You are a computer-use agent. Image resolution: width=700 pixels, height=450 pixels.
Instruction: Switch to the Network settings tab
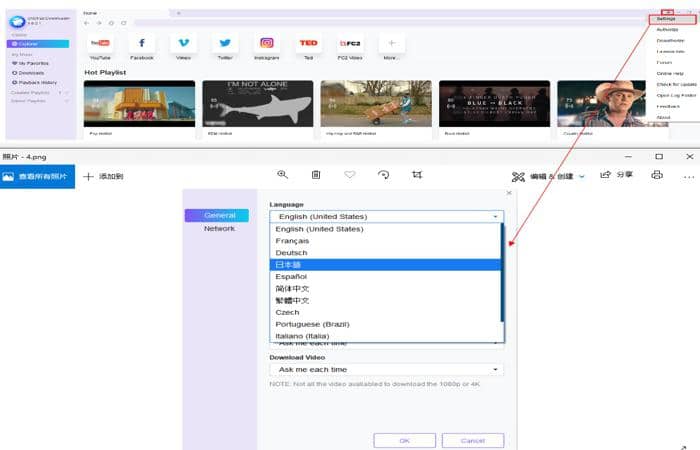click(x=219, y=228)
